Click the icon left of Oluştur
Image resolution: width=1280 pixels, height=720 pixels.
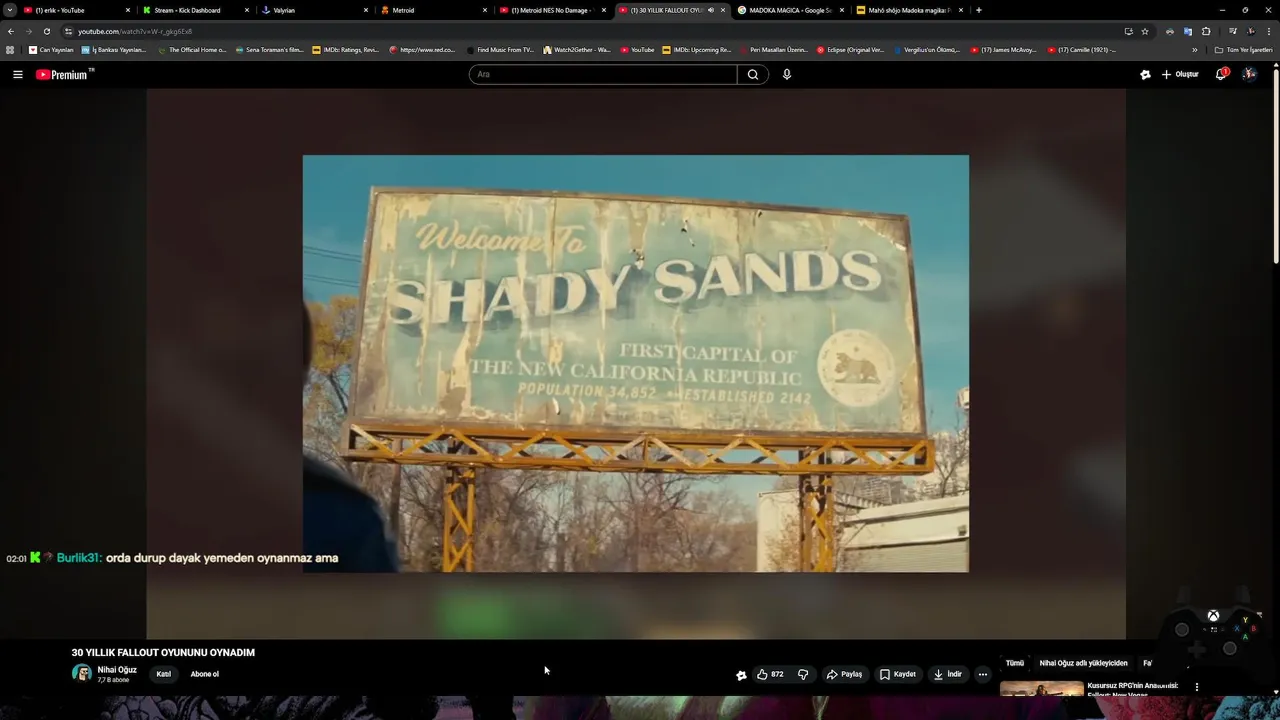pos(1145,74)
